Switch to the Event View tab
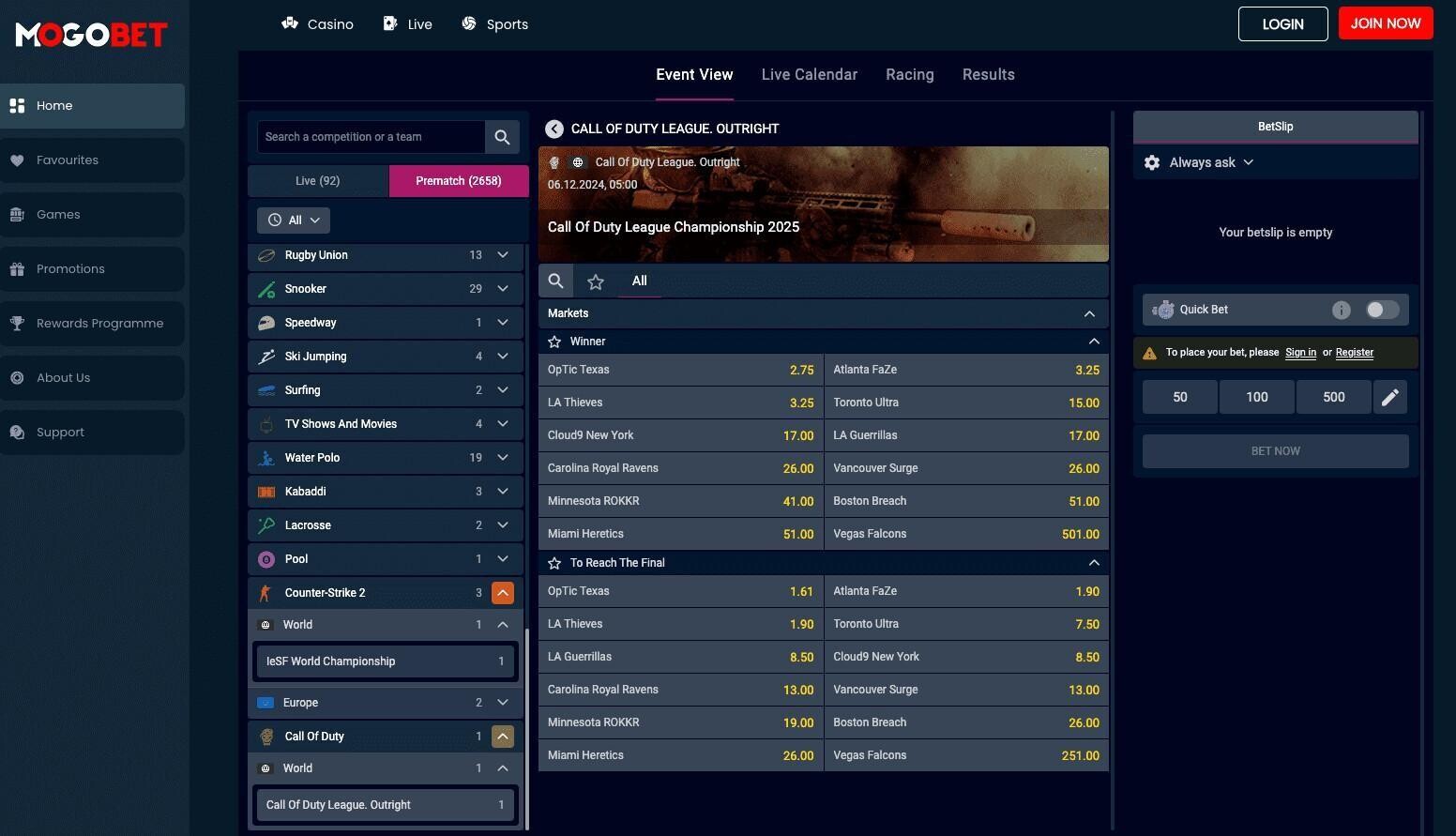The image size is (1456, 836). (x=694, y=75)
